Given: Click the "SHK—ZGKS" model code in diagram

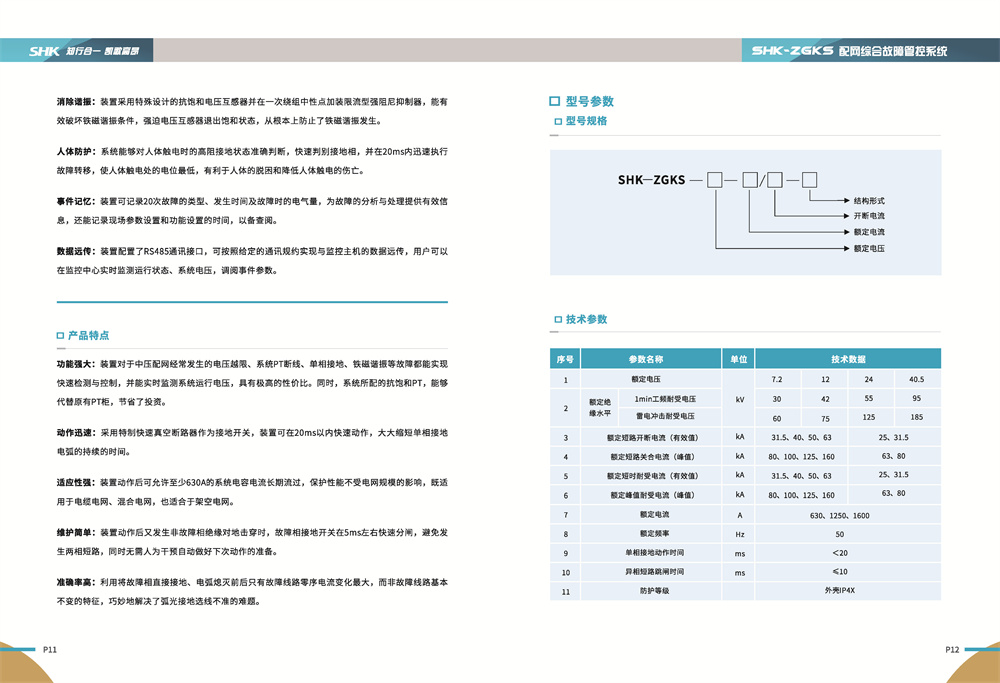Looking at the screenshot, I should 651,180.
